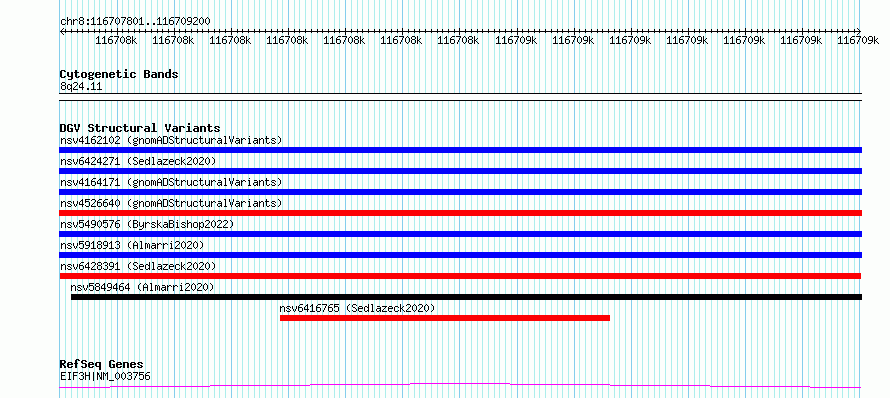Click the red bar for nsv4526640

pyautogui.click(x=460, y=213)
